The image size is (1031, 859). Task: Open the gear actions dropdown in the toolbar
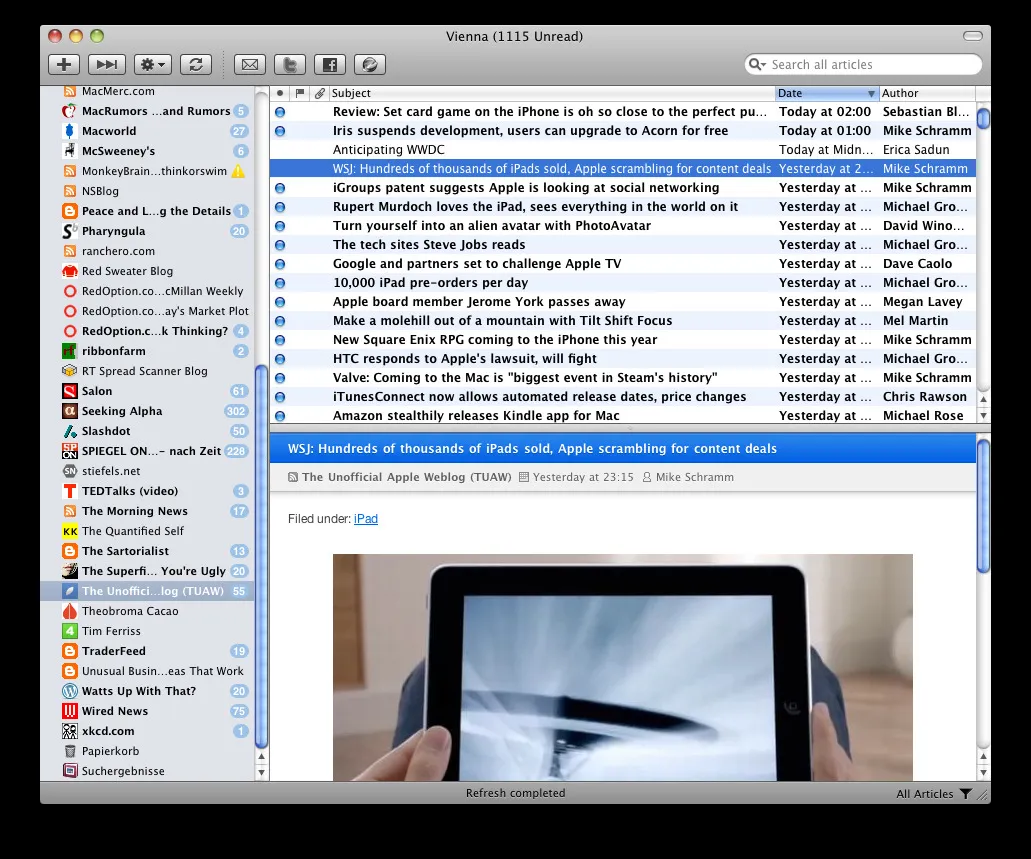pos(151,63)
